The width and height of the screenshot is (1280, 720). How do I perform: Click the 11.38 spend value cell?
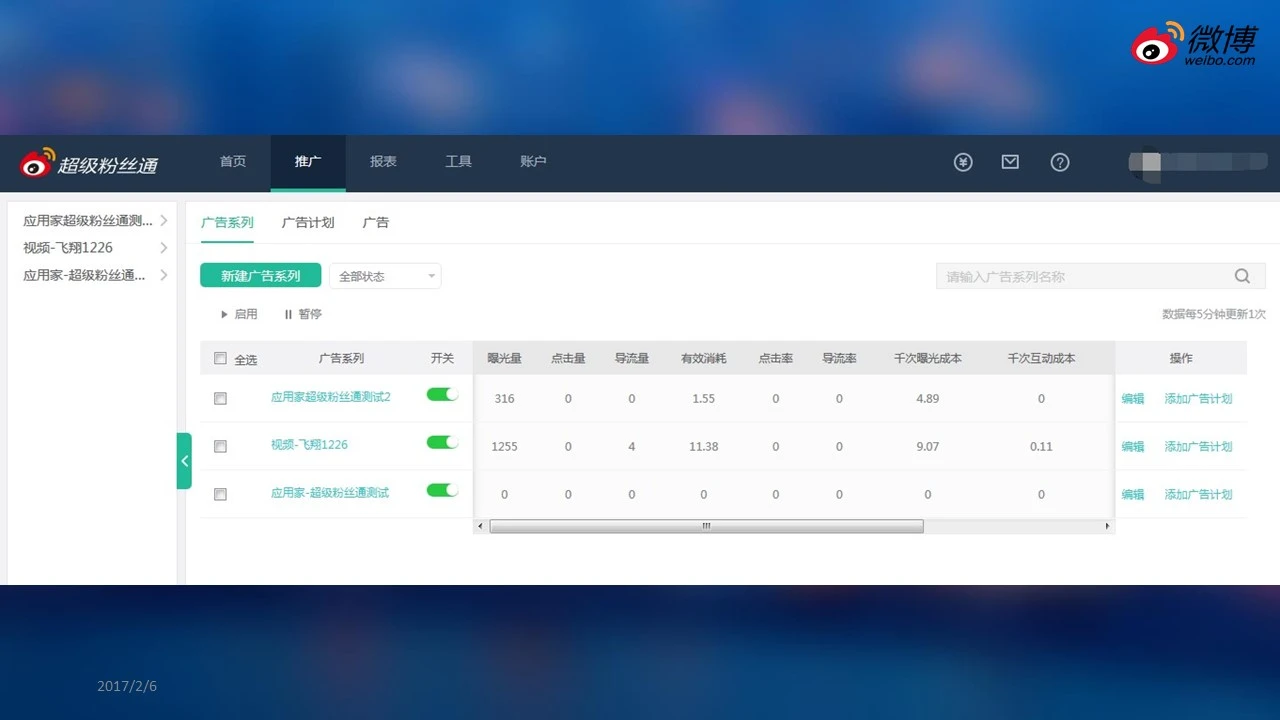click(704, 446)
